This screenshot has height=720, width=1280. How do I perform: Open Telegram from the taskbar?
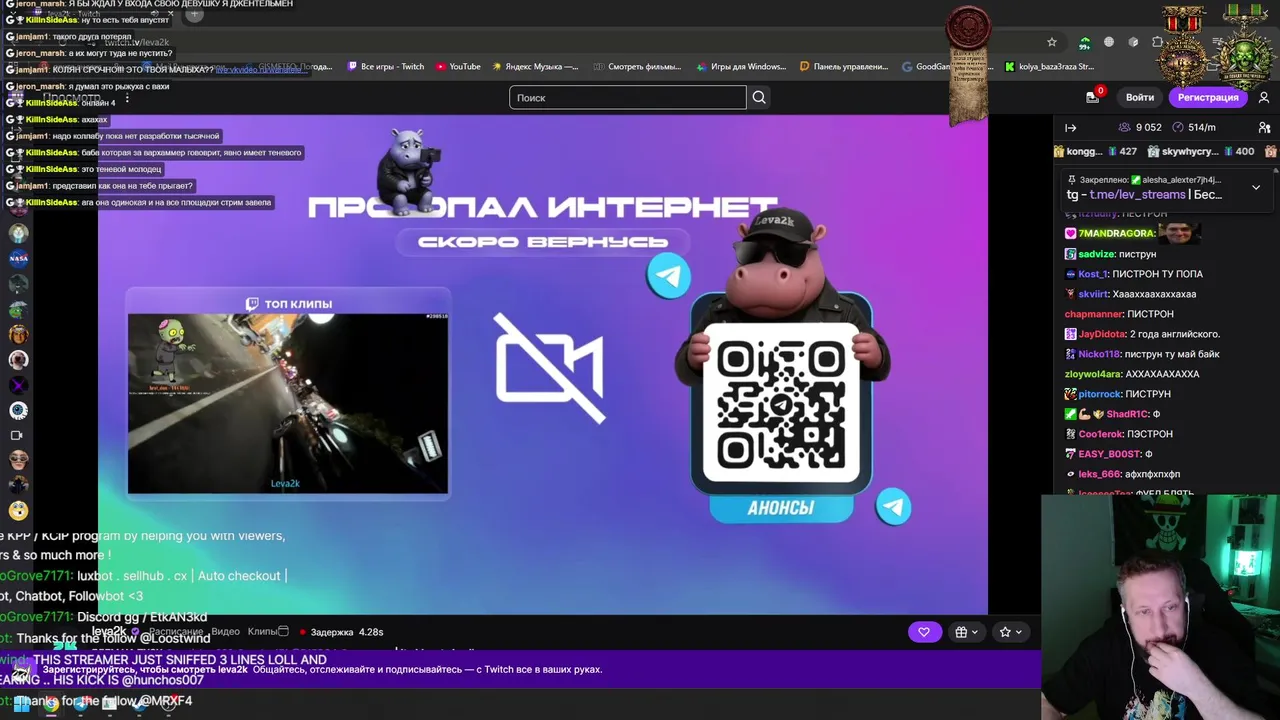[x=81, y=703]
